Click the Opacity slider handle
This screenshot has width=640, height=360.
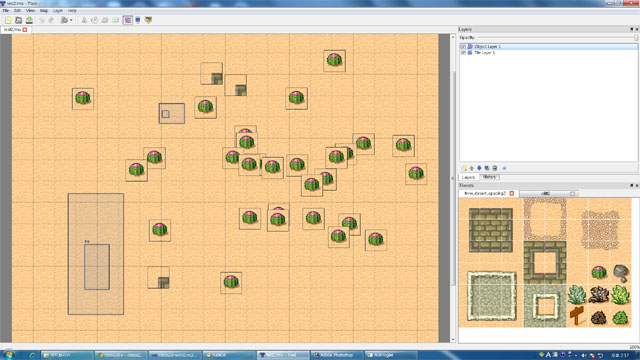pyautogui.click(x=636, y=38)
